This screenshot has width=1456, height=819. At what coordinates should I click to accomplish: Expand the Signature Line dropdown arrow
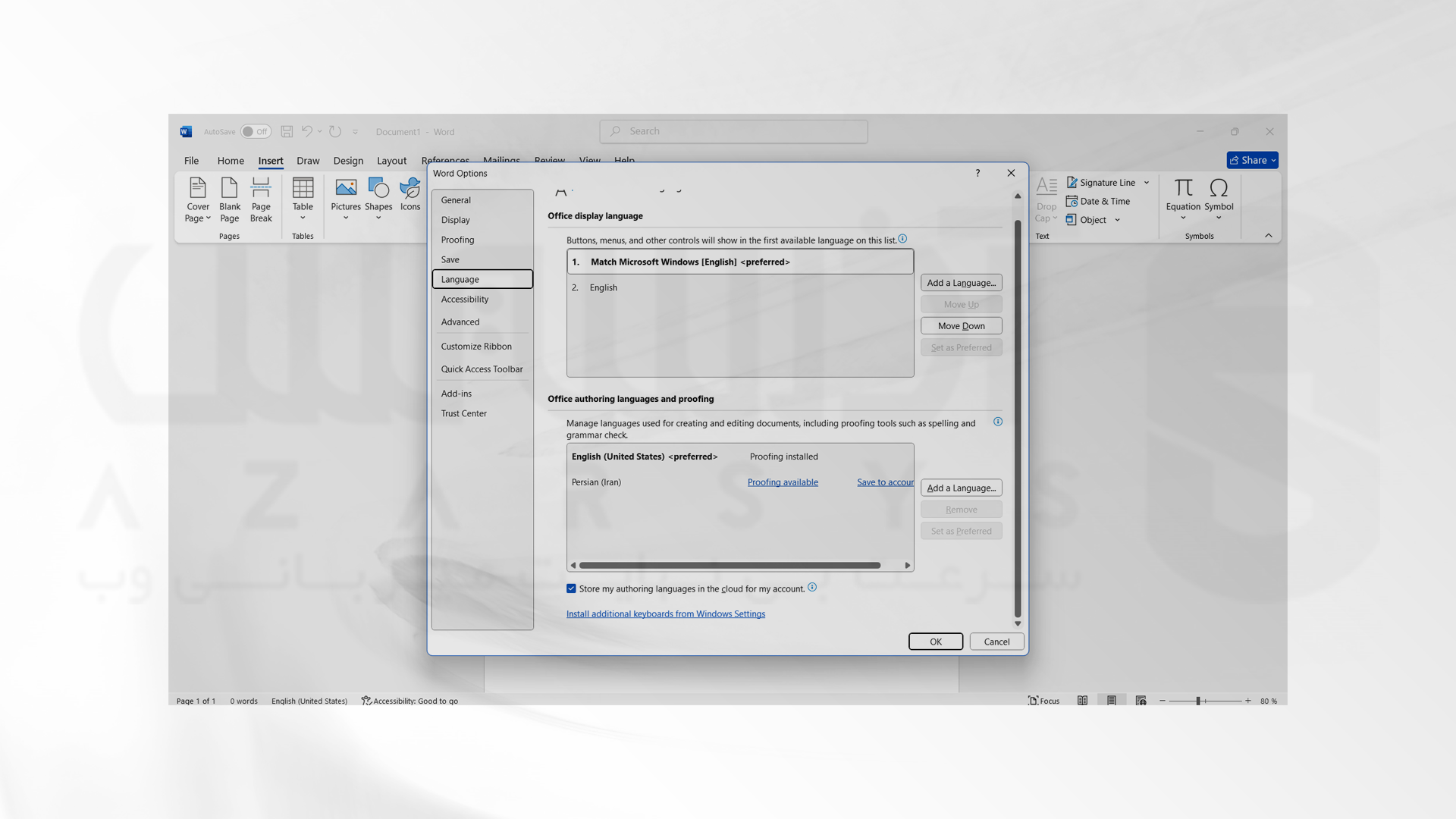[1147, 183]
